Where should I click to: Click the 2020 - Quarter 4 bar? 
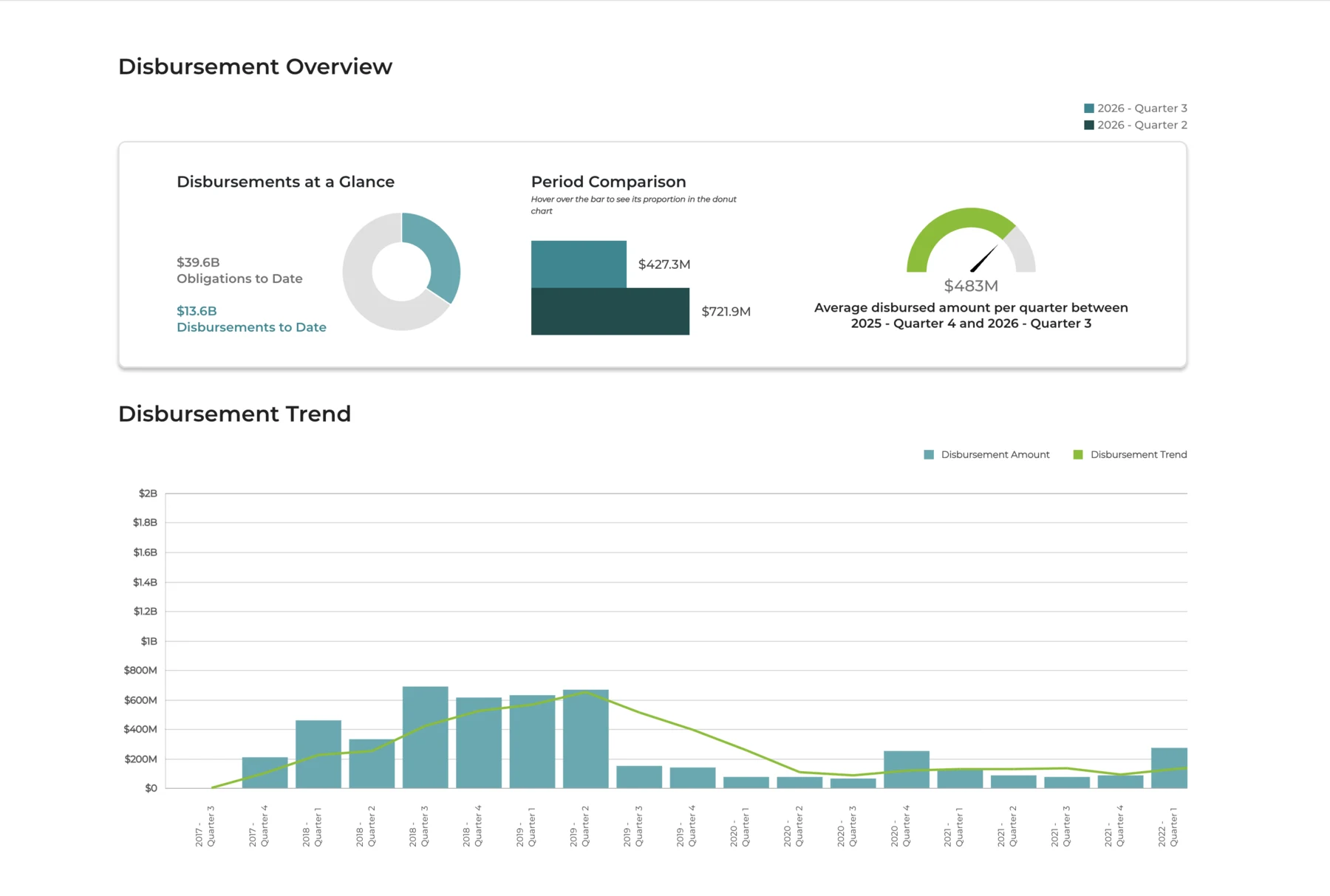(x=907, y=770)
